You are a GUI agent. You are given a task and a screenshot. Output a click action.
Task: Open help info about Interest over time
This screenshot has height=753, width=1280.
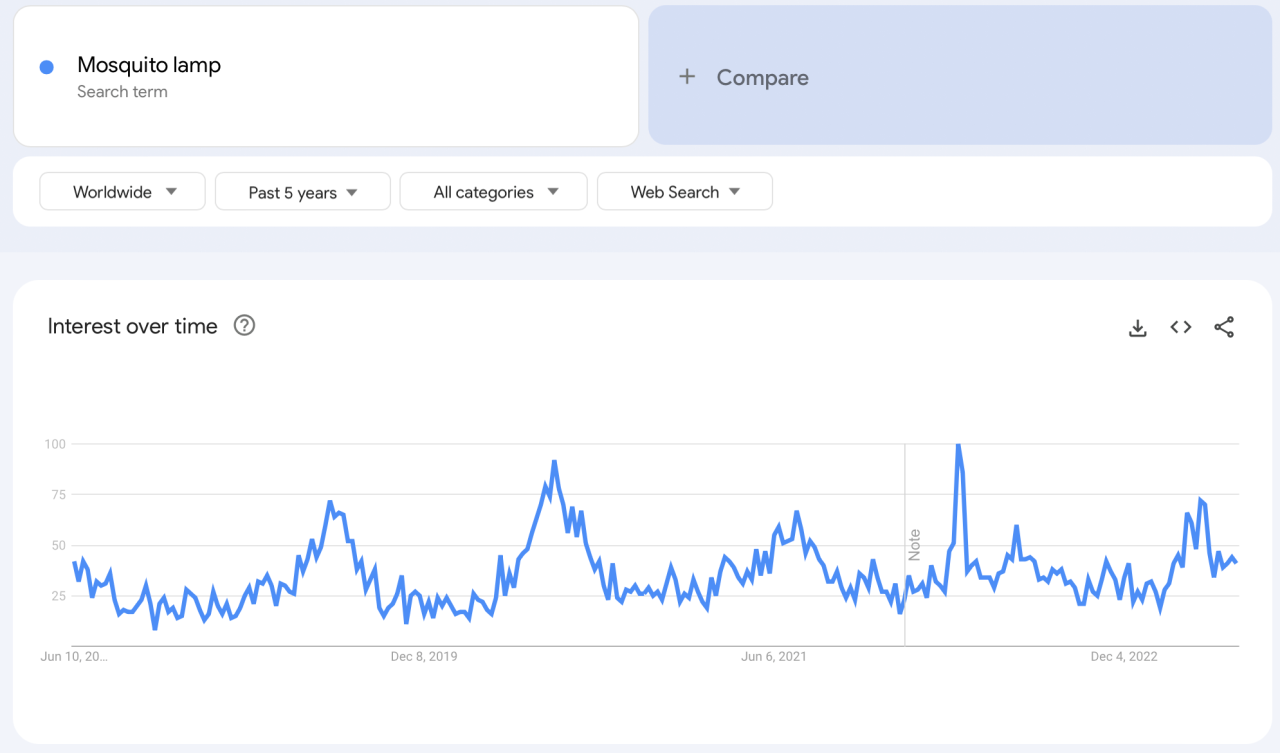tap(243, 325)
